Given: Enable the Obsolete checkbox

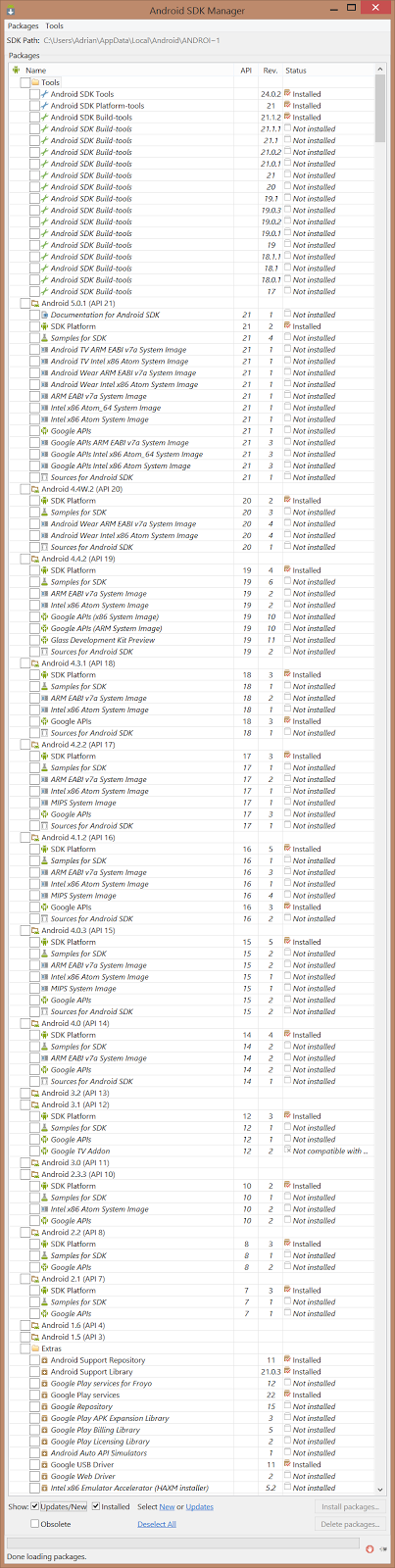Looking at the screenshot, I should pos(35,1524).
